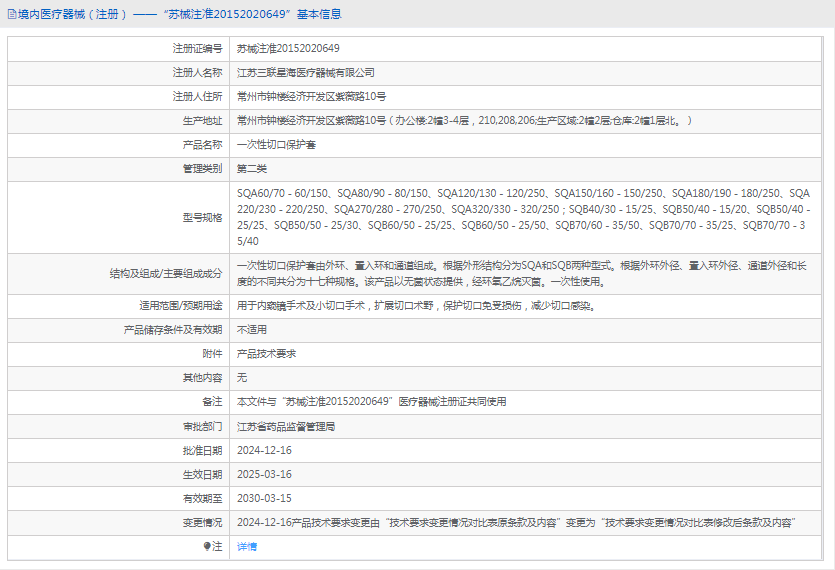The image size is (835, 570).
Task: Click the intended use text 用于内窥镜手术
Action: click(x=416, y=306)
